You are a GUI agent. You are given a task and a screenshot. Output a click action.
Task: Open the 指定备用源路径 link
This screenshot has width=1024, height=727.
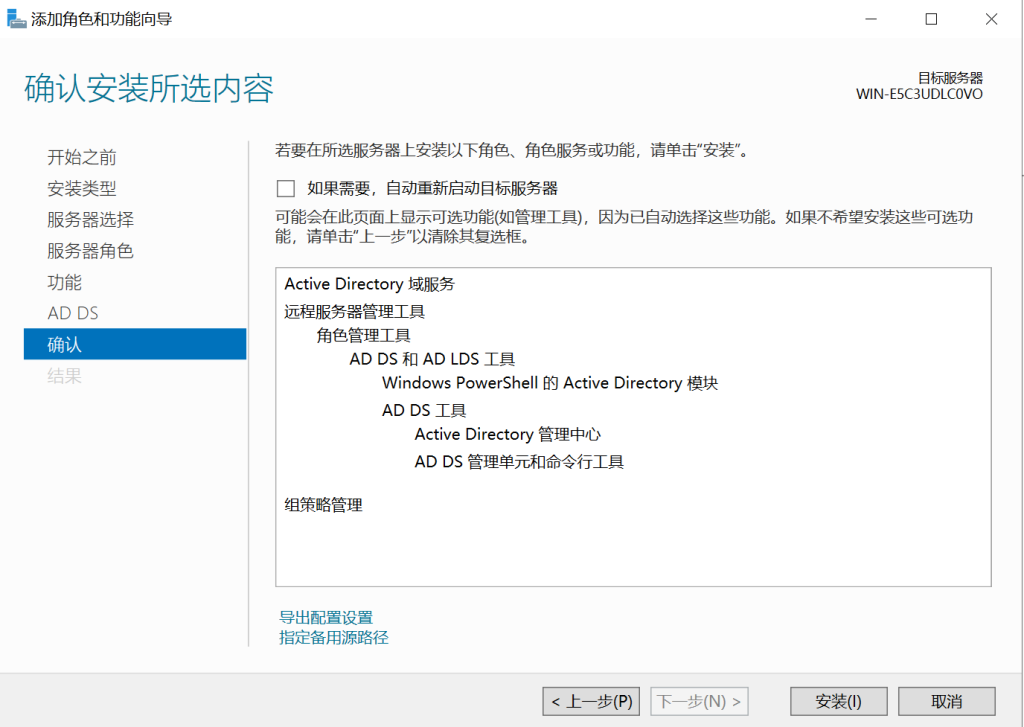(334, 637)
